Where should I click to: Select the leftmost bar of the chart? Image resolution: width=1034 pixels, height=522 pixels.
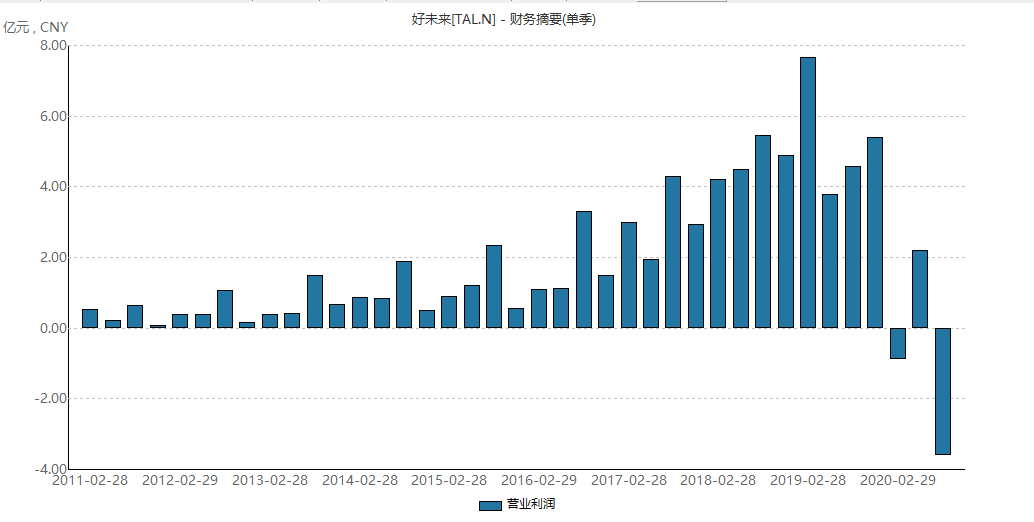[x=90, y=318]
